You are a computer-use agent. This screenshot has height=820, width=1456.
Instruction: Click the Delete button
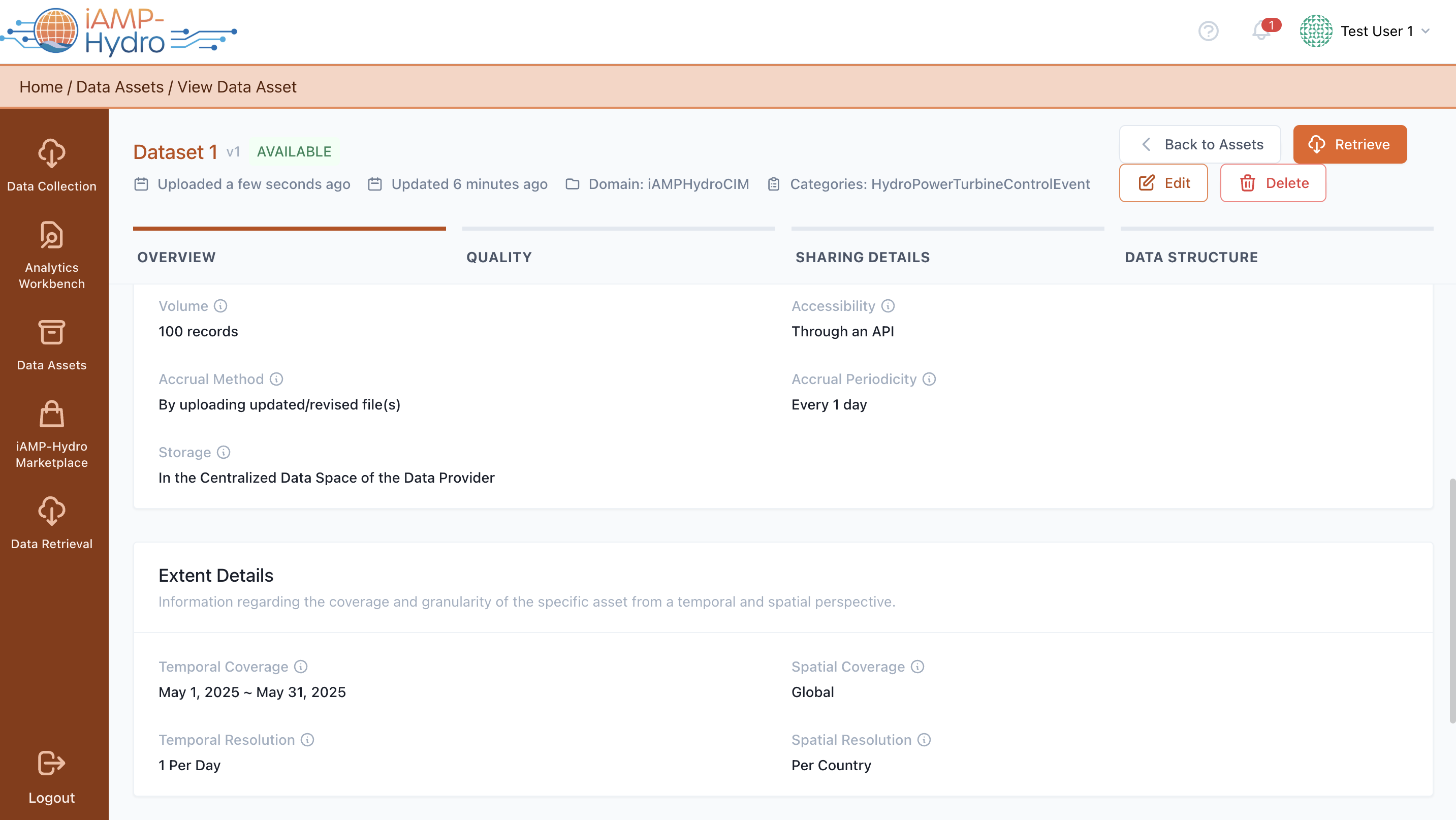coord(1273,183)
